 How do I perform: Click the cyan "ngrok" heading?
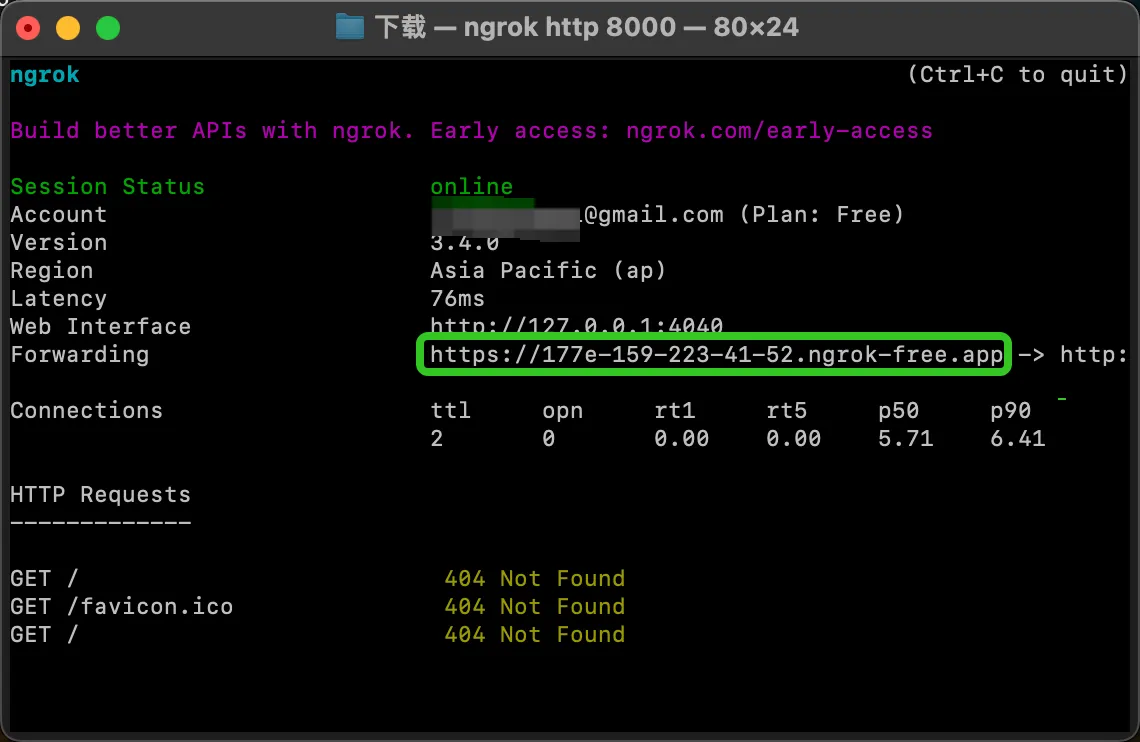point(45,75)
